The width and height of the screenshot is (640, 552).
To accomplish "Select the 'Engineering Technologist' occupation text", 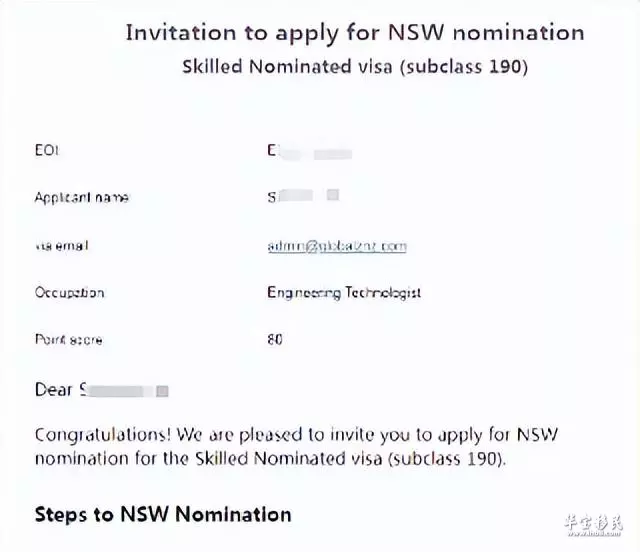I will point(344,293).
